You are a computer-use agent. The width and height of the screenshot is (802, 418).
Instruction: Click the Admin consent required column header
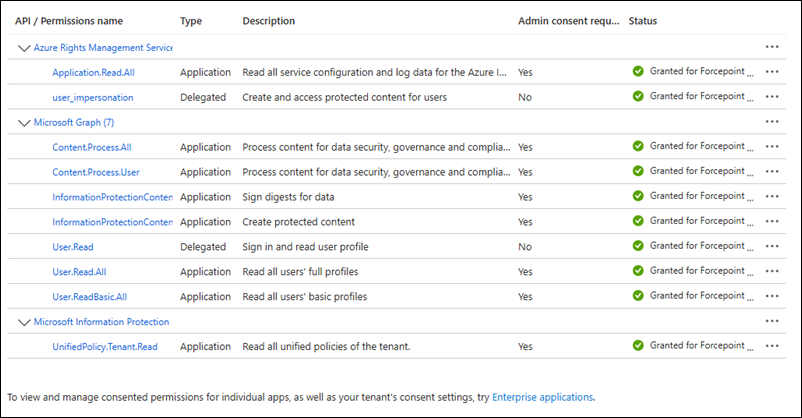click(569, 21)
